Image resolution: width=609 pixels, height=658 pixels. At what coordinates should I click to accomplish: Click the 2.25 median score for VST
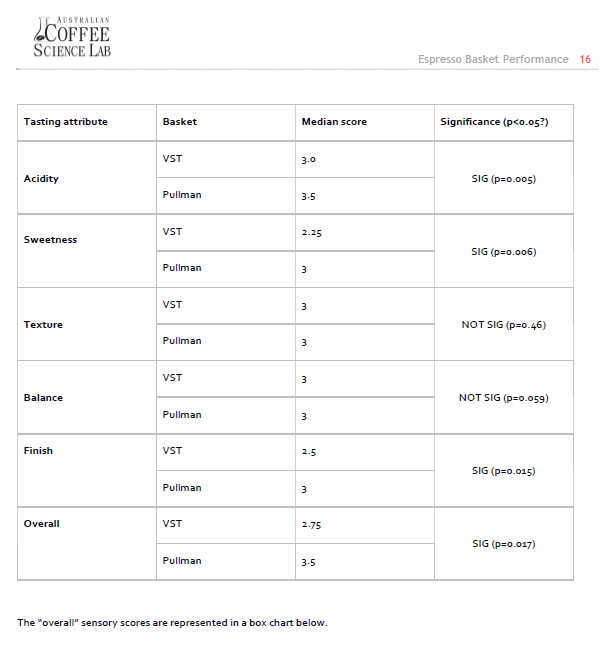[x=311, y=233]
